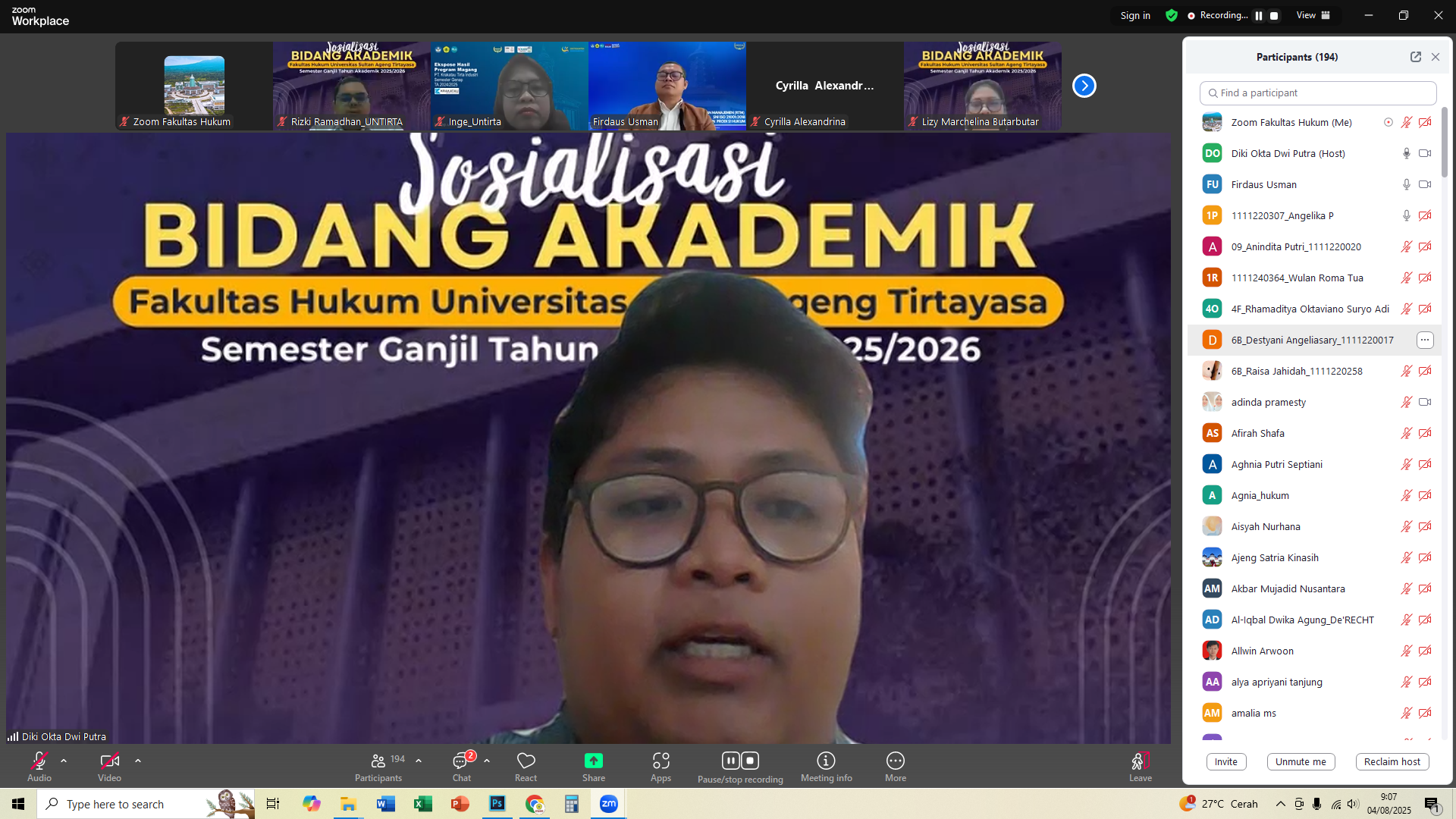Select the Cyrilla Alexandrina tile
Viewport: 1456px width, 819px height.
825,86
